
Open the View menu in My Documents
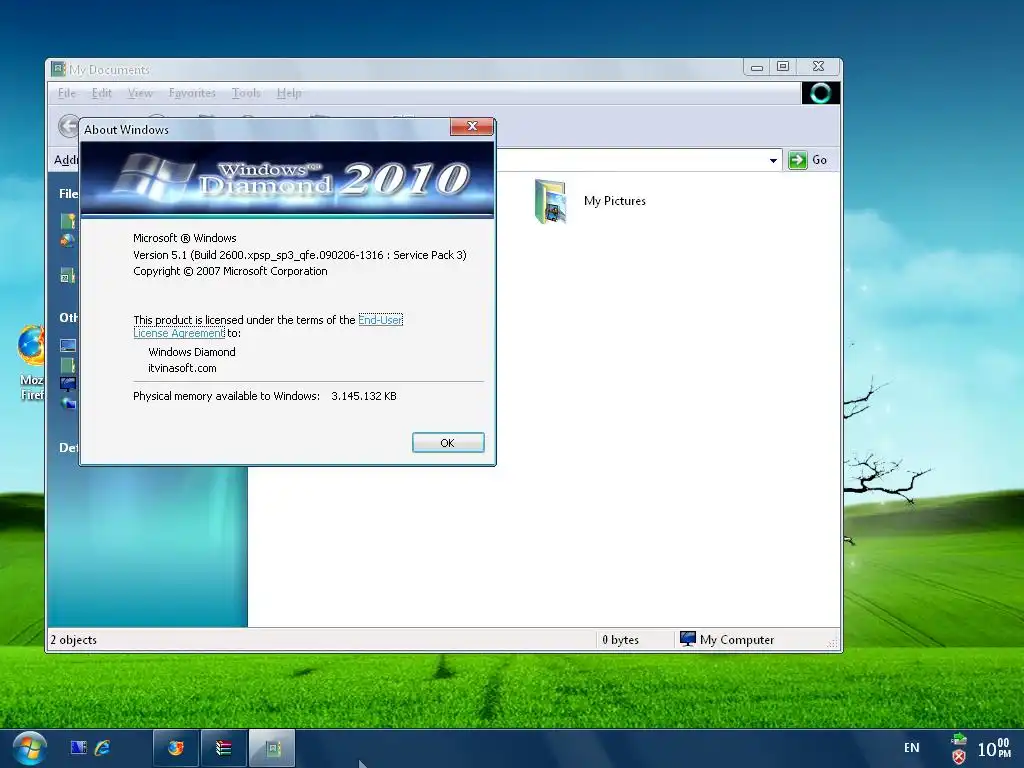[140, 93]
